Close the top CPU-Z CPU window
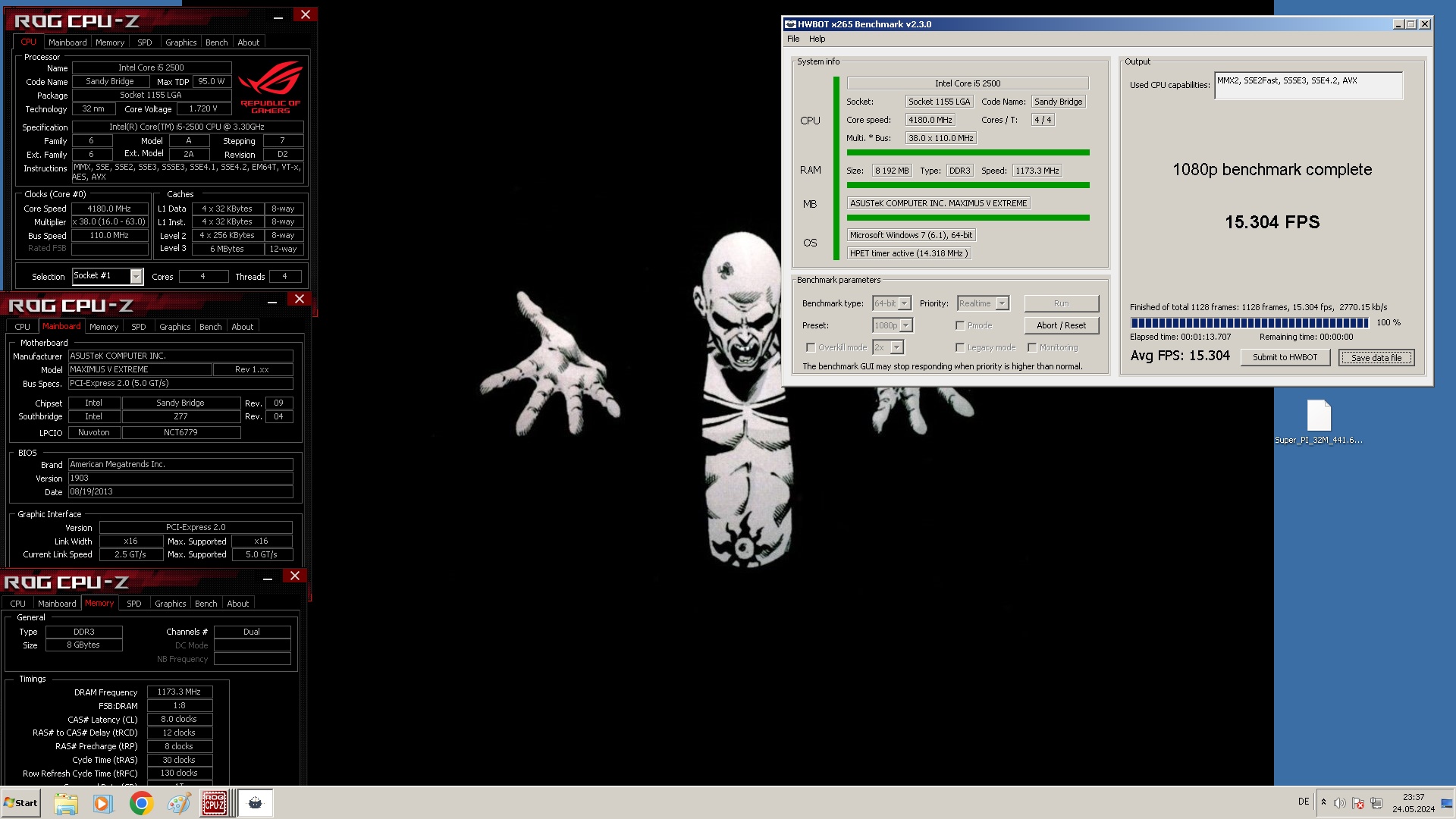This screenshot has height=819, width=1456. click(x=305, y=15)
